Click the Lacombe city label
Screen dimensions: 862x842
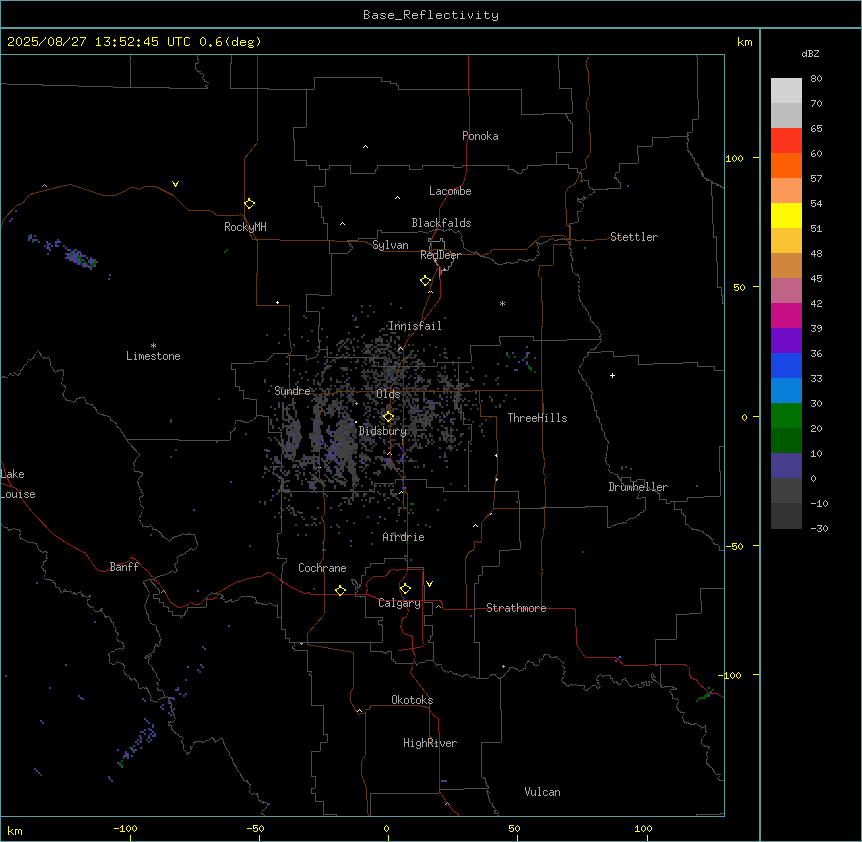(450, 191)
